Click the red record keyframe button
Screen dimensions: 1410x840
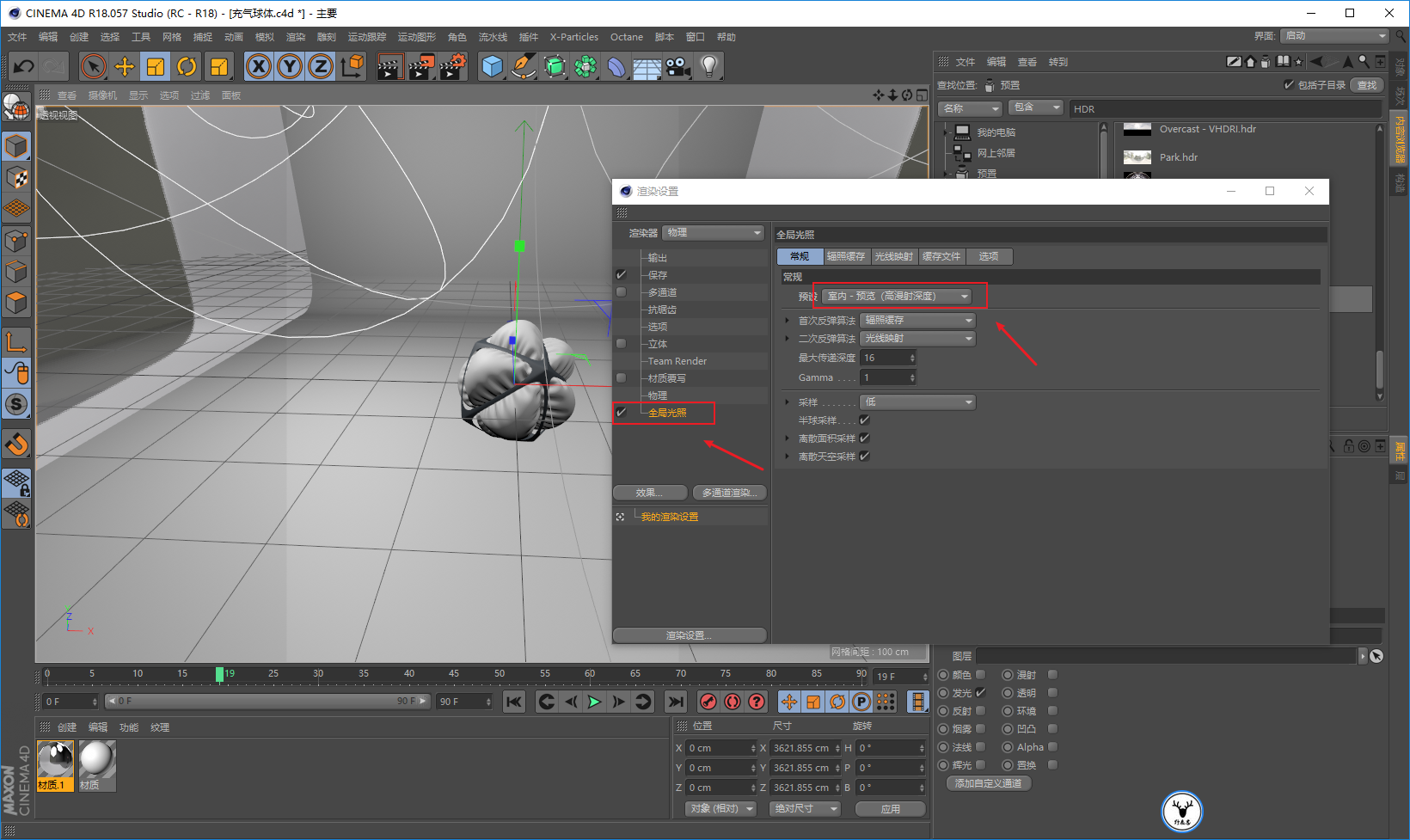(x=708, y=702)
